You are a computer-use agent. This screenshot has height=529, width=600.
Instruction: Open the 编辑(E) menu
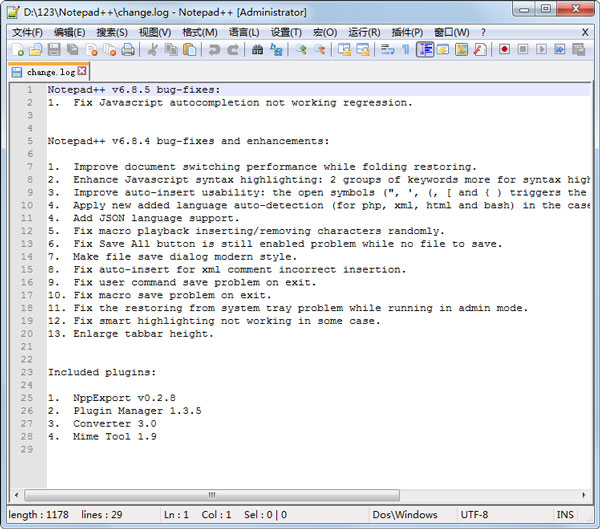coord(69,33)
